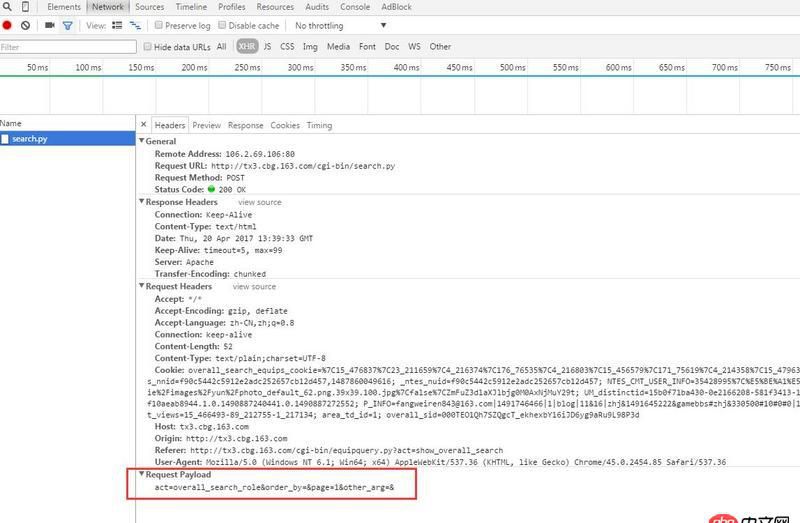Collapse the Request Headers section
The height and width of the screenshot is (523, 800).
pos(141,286)
